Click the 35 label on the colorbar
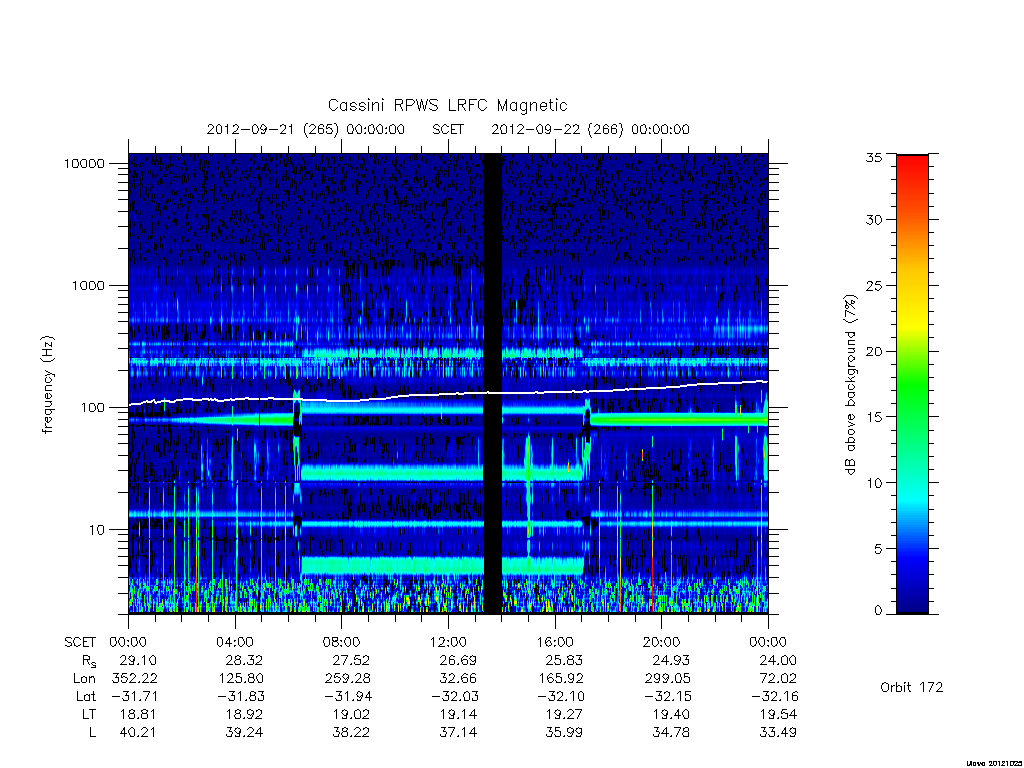1024x768 pixels. (874, 157)
